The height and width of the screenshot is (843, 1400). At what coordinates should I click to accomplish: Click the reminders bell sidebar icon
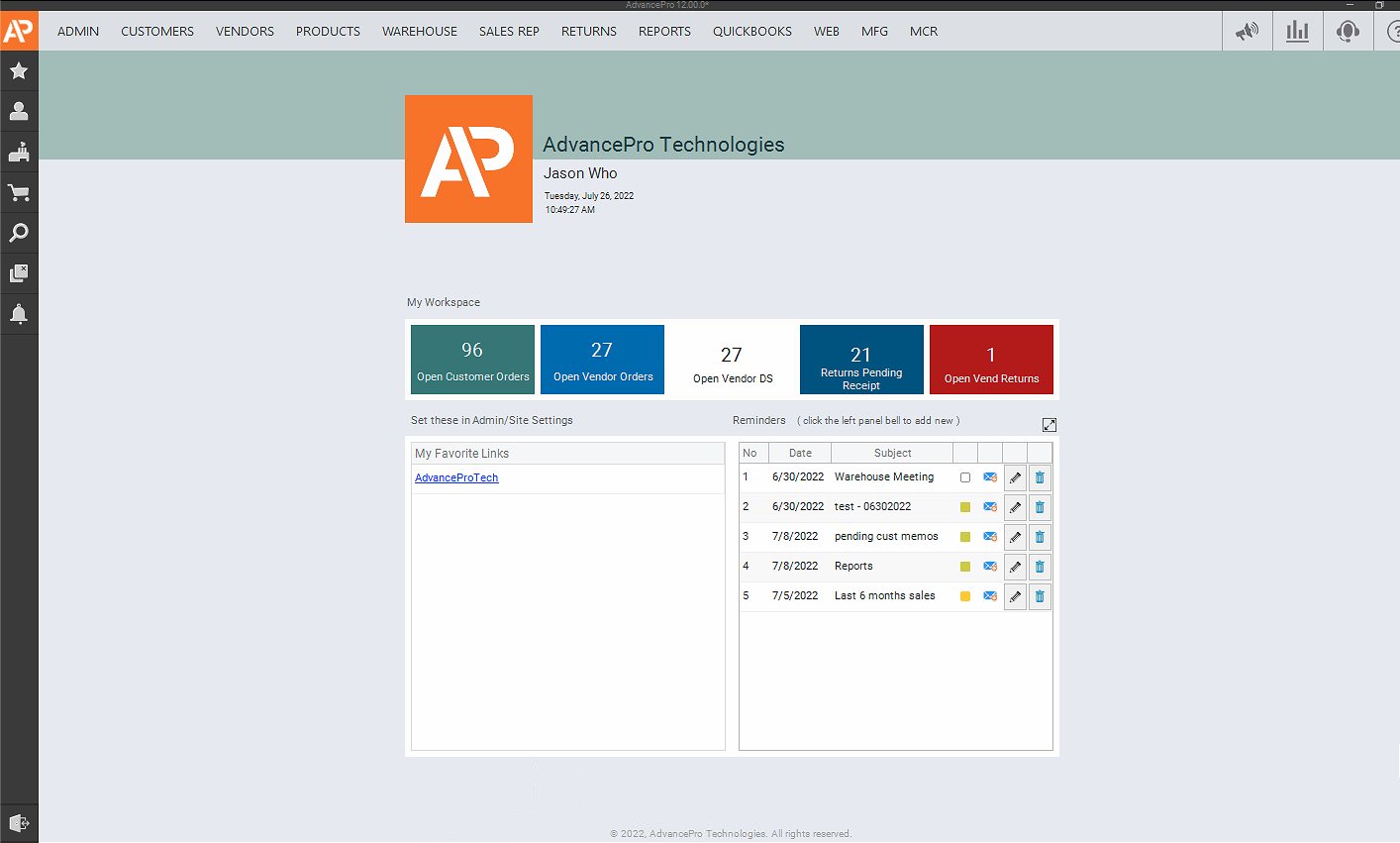[19, 315]
